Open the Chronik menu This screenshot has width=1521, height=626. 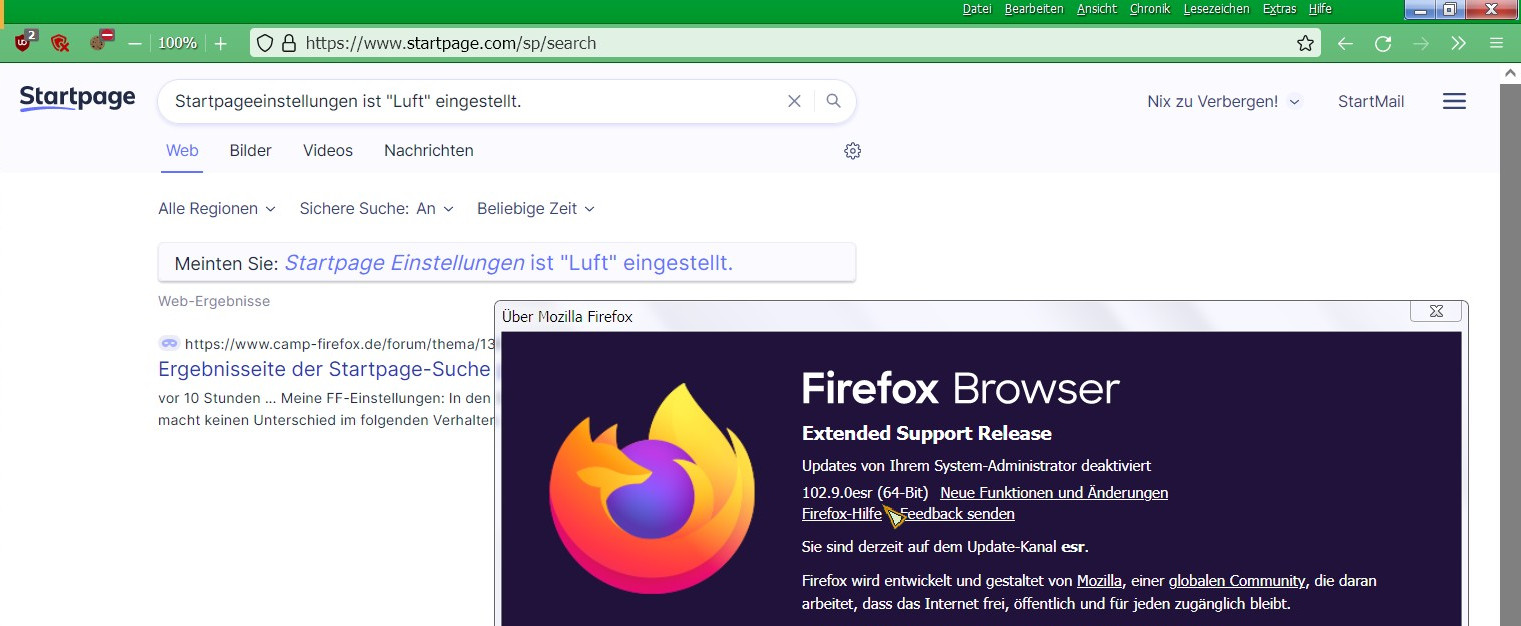[1150, 9]
